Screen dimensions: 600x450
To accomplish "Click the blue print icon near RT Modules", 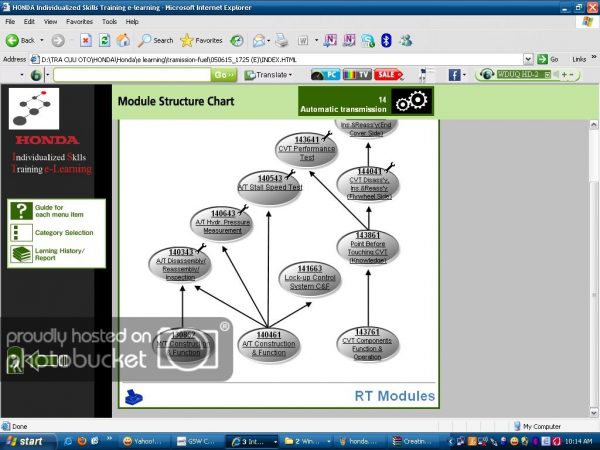I will point(134,397).
